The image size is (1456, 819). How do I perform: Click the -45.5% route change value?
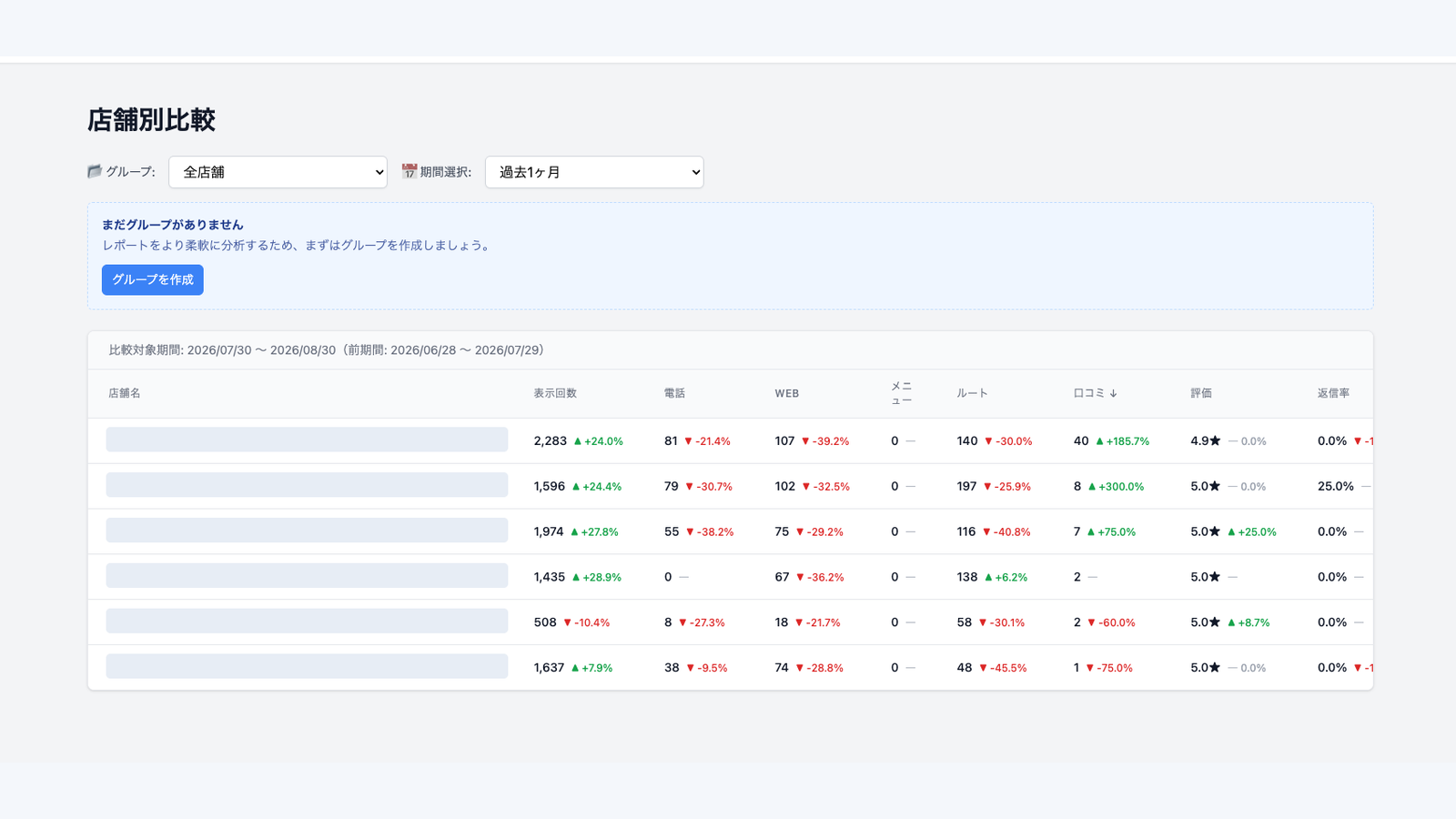click(x=1003, y=668)
